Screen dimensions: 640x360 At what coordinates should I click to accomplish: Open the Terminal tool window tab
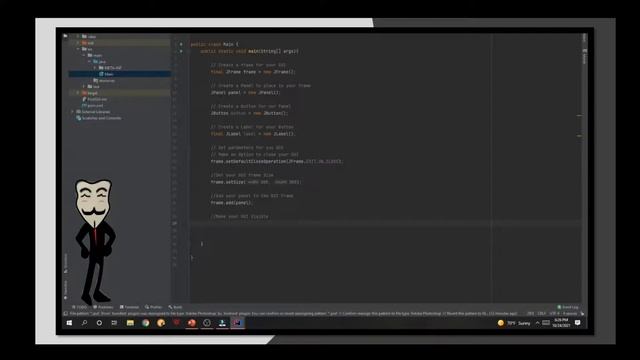click(x=129, y=307)
